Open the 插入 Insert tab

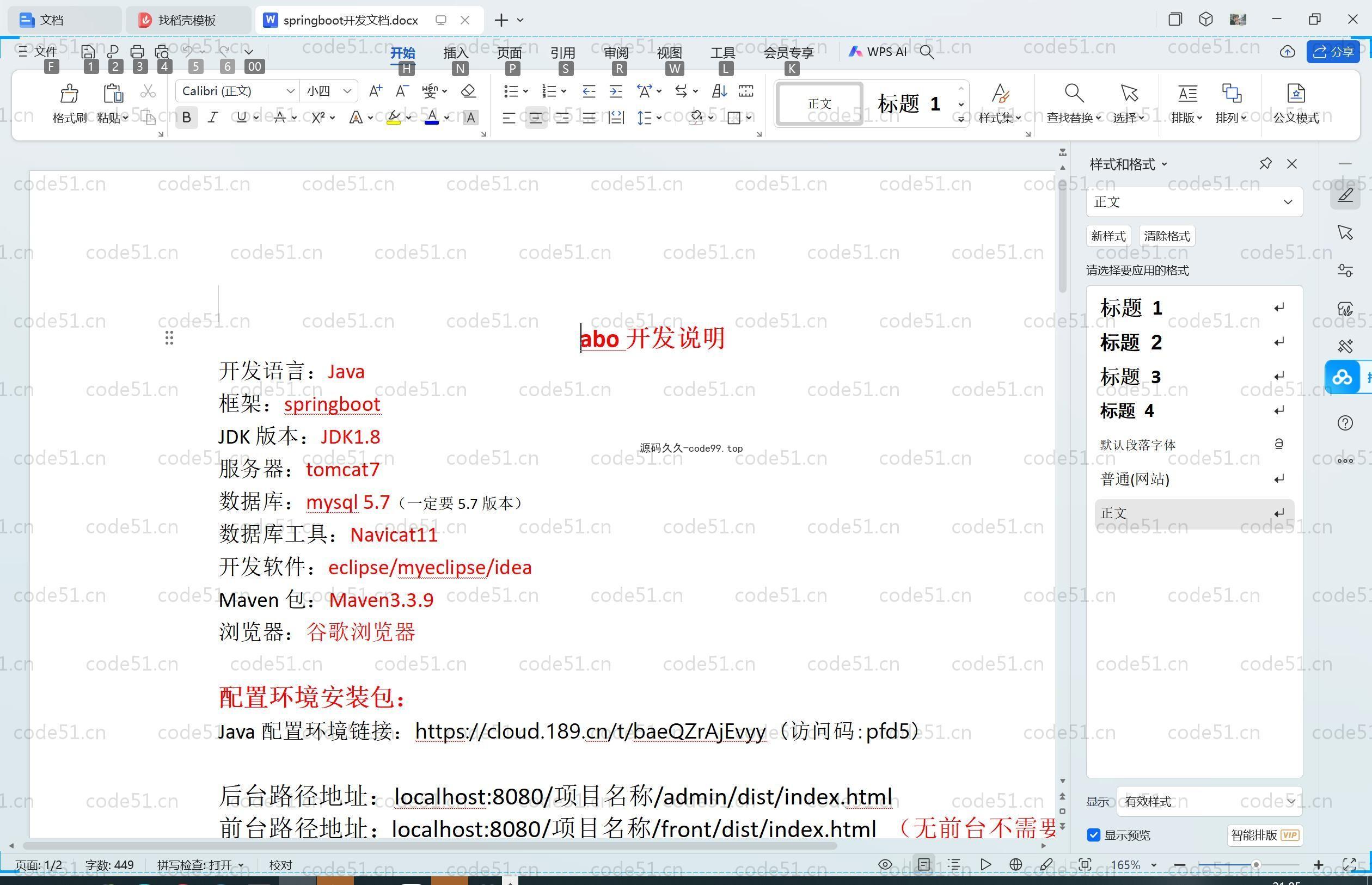456,52
